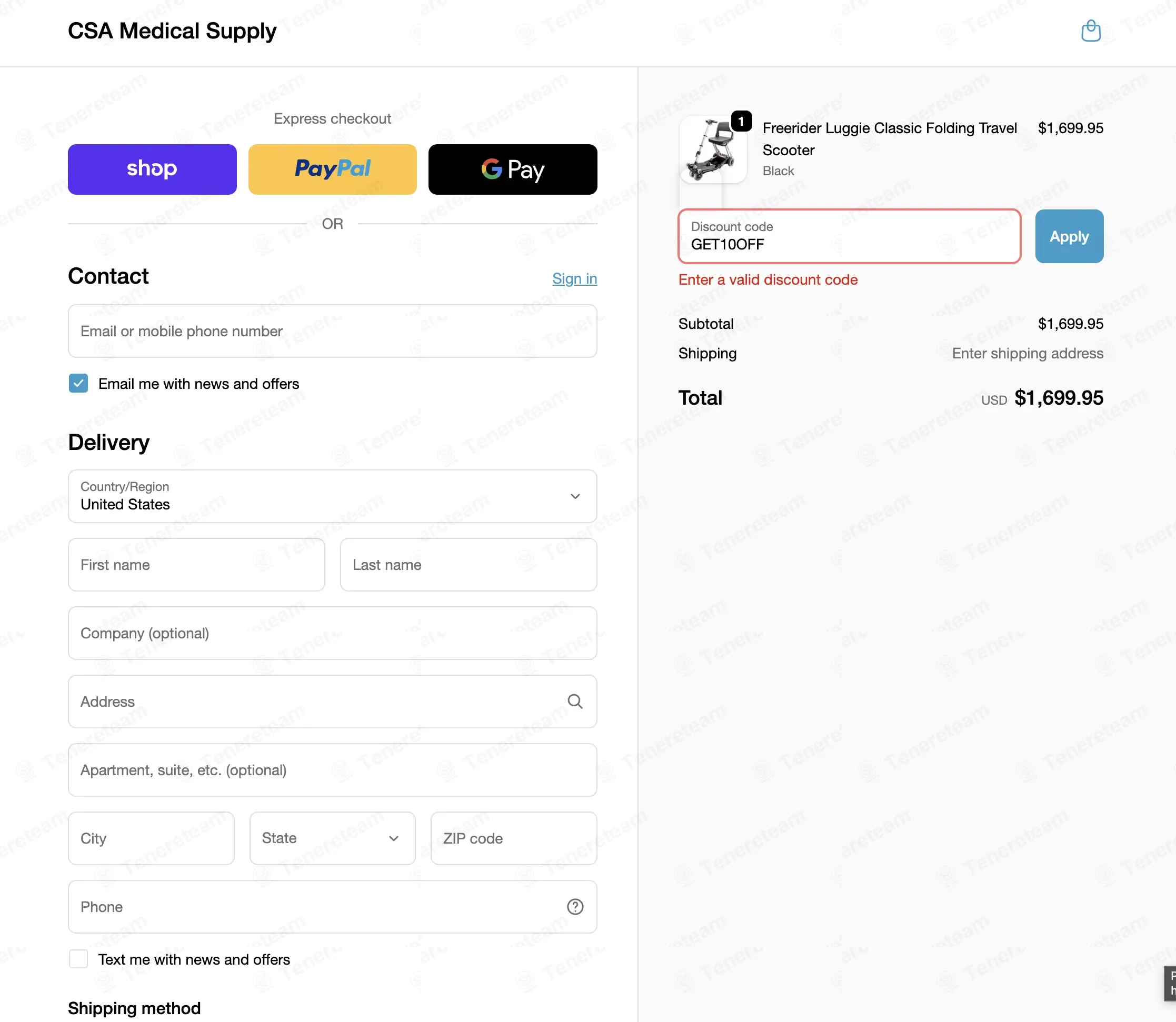Click the product name Freerider Luggie Classic Folding Travel Scooter
Viewport: 1176px width, 1022px height.
pos(889,139)
